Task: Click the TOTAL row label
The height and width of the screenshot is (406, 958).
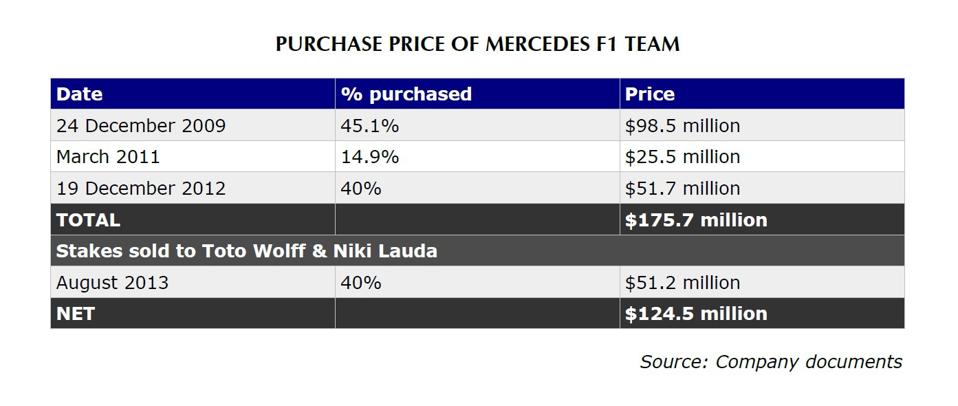Action: click(x=88, y=220)
